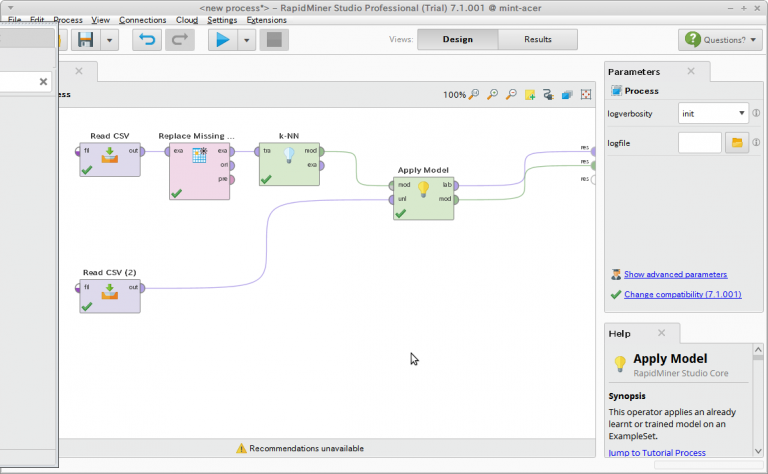Click the Read CSV out port
Image resolution: width=768 pixels, height=474 pixels.
[142, 151]
